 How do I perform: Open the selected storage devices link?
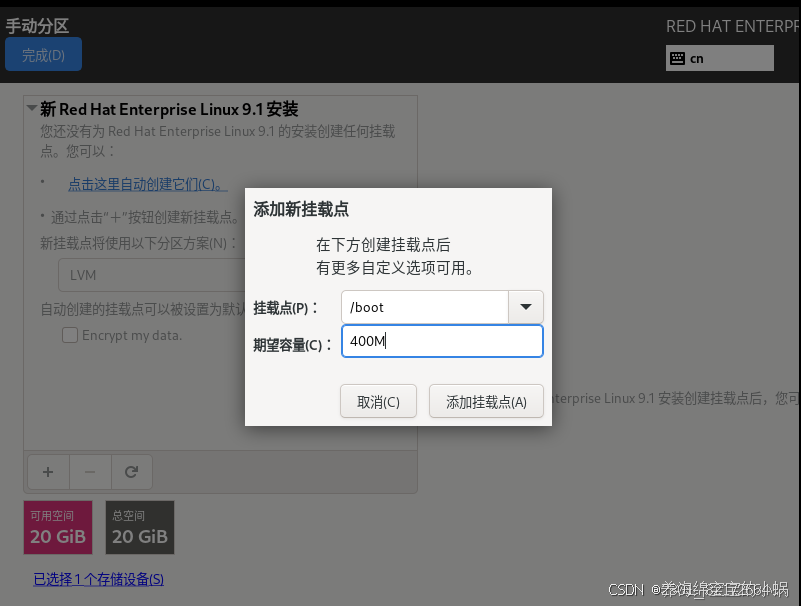tap(99, 579)
